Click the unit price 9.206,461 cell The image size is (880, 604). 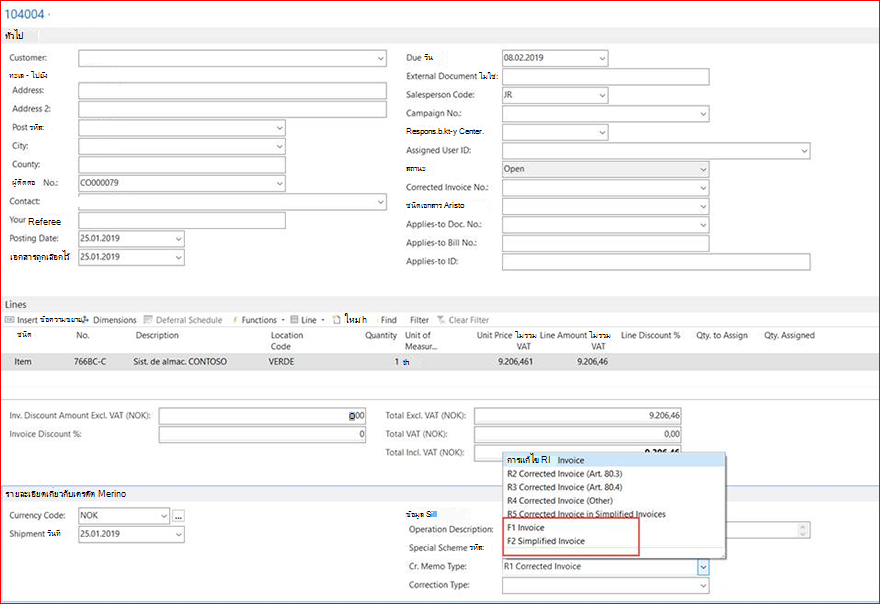515,362
